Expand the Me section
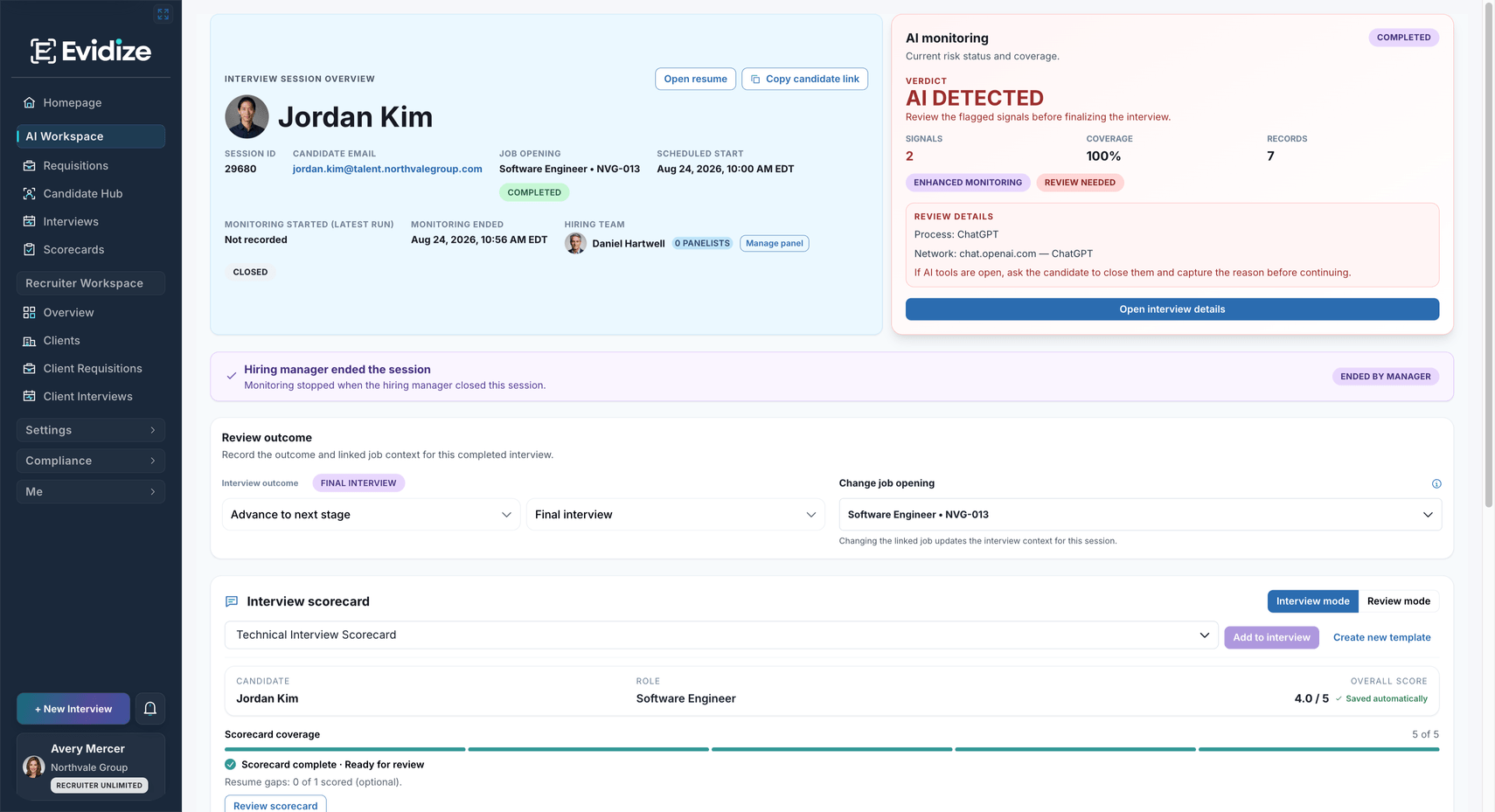The width and height of the screenshot is (1495, 812). click(91, 491)
